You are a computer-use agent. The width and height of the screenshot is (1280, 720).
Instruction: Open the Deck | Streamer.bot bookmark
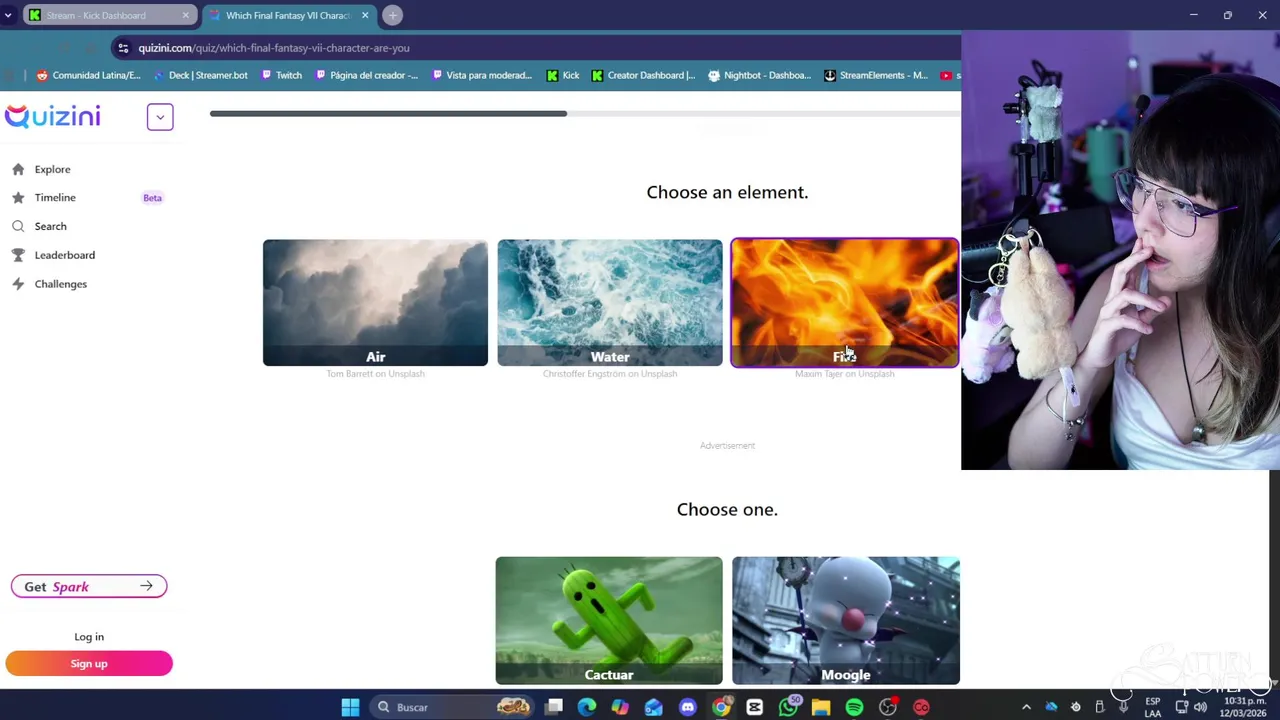click(200, 75)
